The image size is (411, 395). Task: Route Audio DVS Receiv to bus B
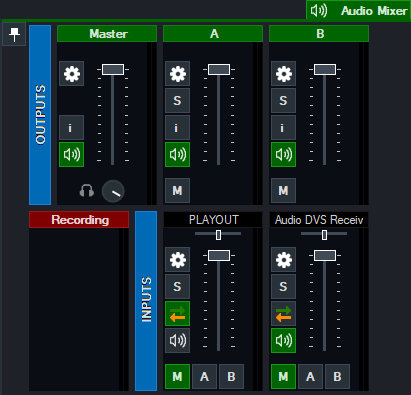point(337,377)
